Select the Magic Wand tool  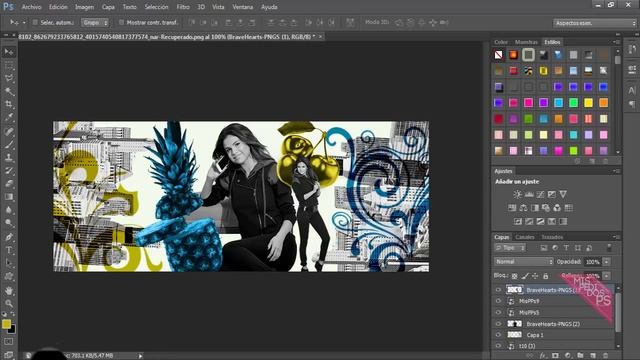pyautogui.click(x=9, y=91)
